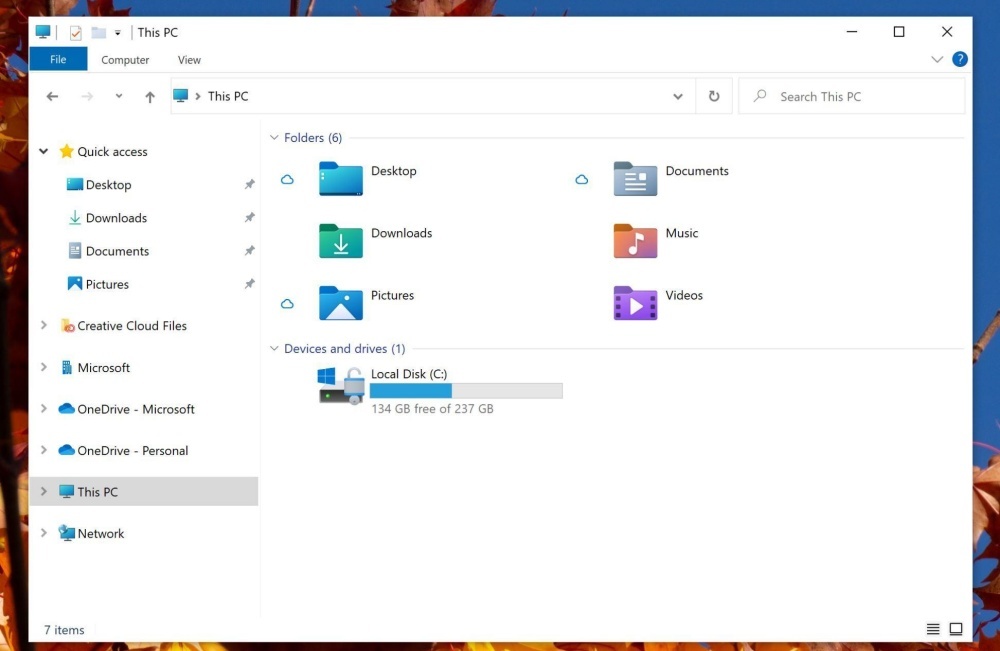Click the Help question mark icon
The height and width of the screenshot is (651, 1000).
[x=960, y=59]
